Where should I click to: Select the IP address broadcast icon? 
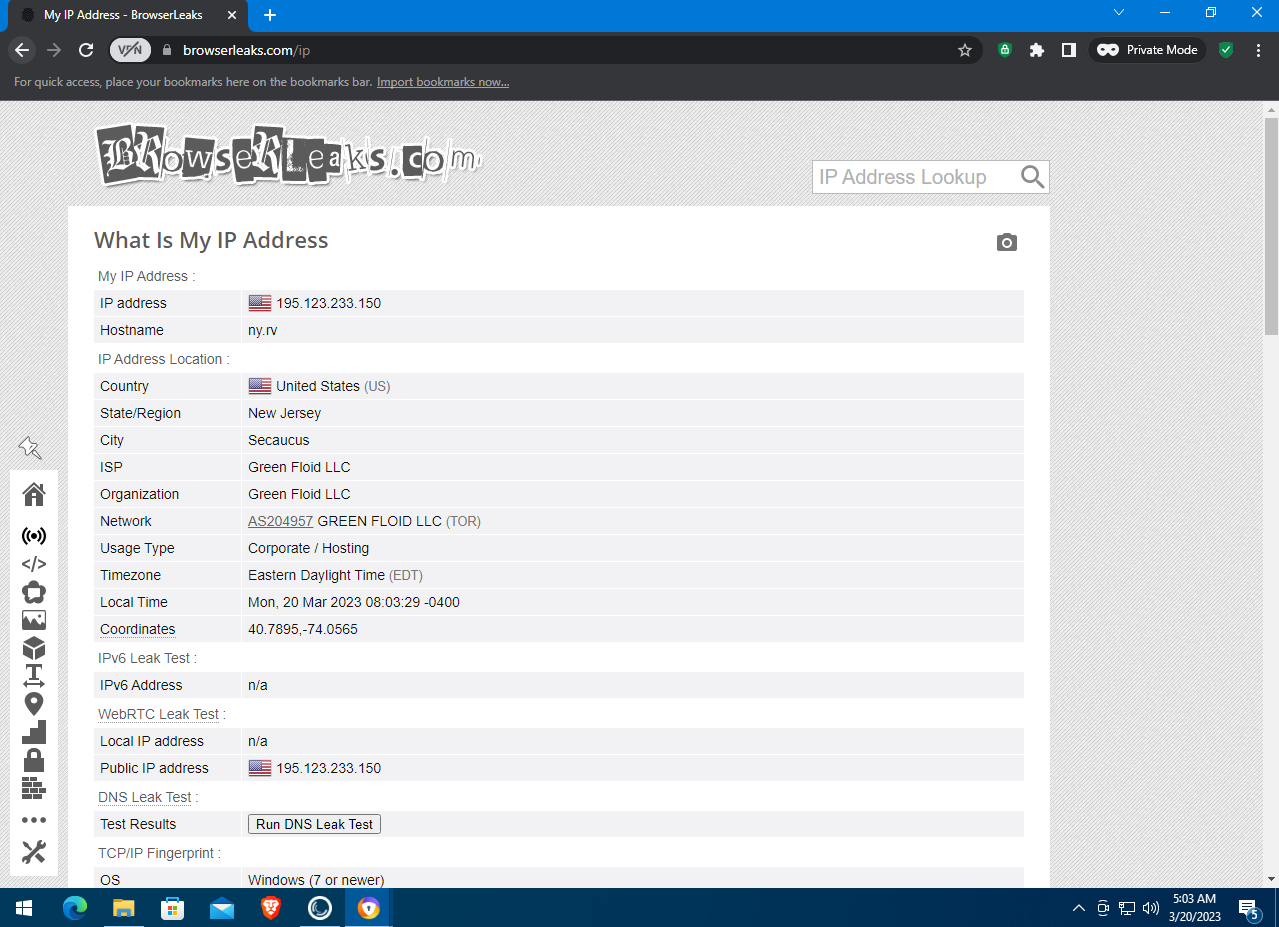pos(34,536)
